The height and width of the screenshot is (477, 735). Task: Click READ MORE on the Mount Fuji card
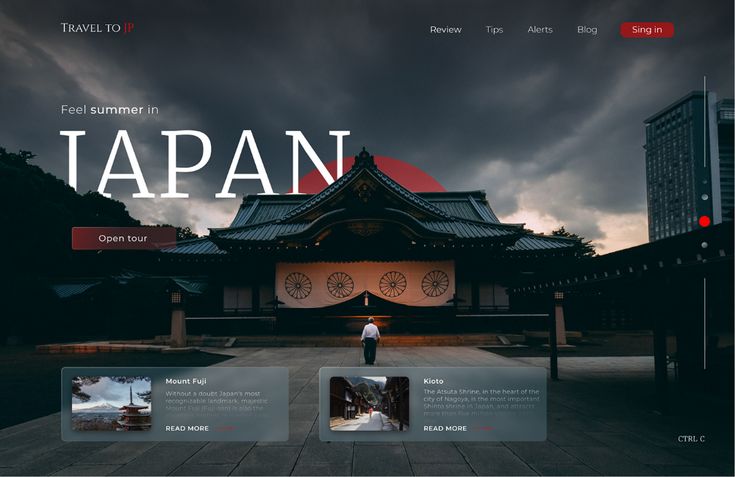[187, 428]
